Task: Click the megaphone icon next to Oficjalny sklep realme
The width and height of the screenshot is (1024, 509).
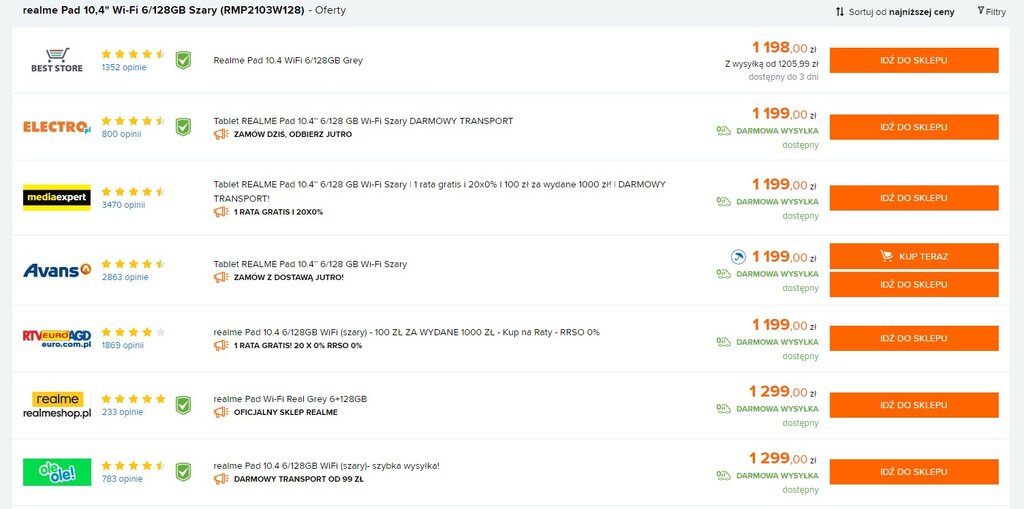Action: pos(221,412)
